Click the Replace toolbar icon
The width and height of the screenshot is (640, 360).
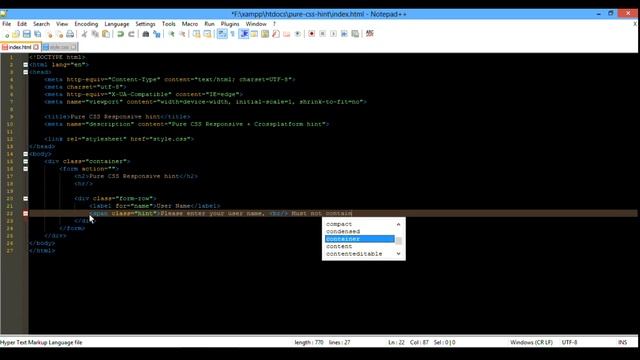156,34
